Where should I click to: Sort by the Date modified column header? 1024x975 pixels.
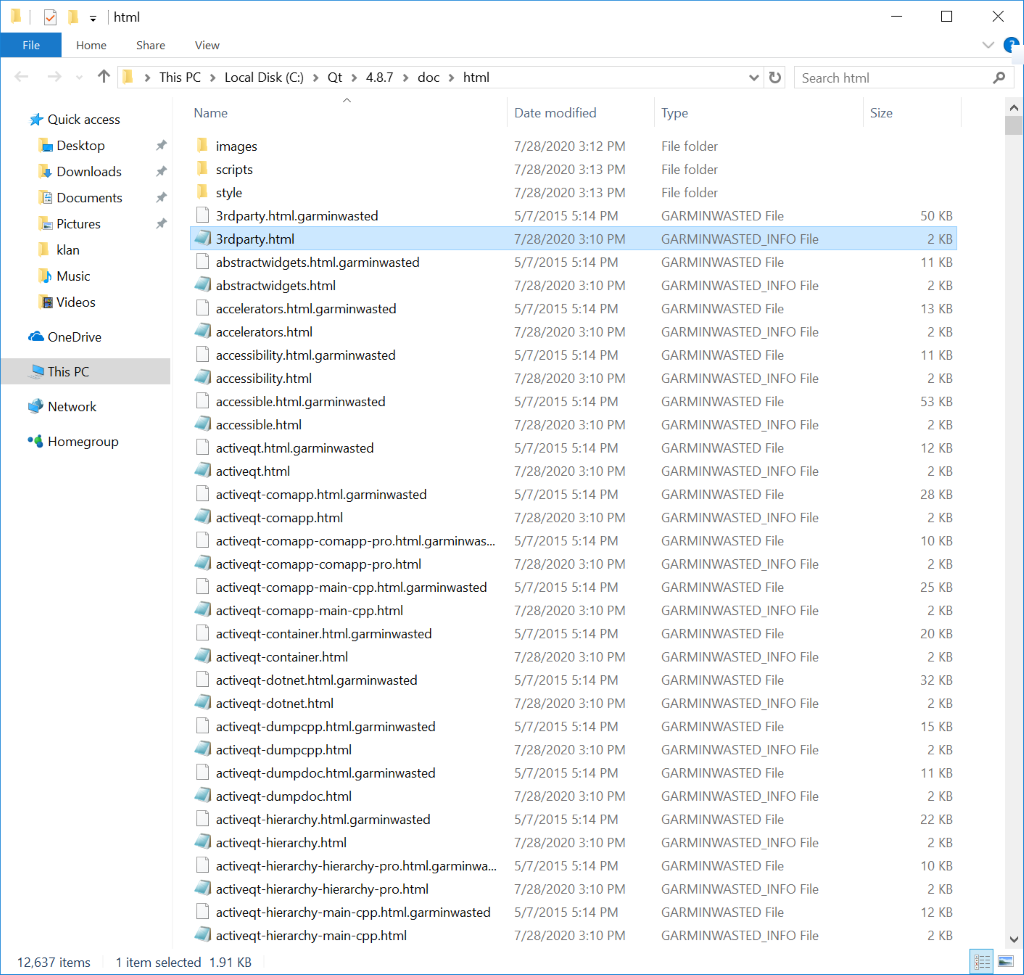tap(555, 113)
